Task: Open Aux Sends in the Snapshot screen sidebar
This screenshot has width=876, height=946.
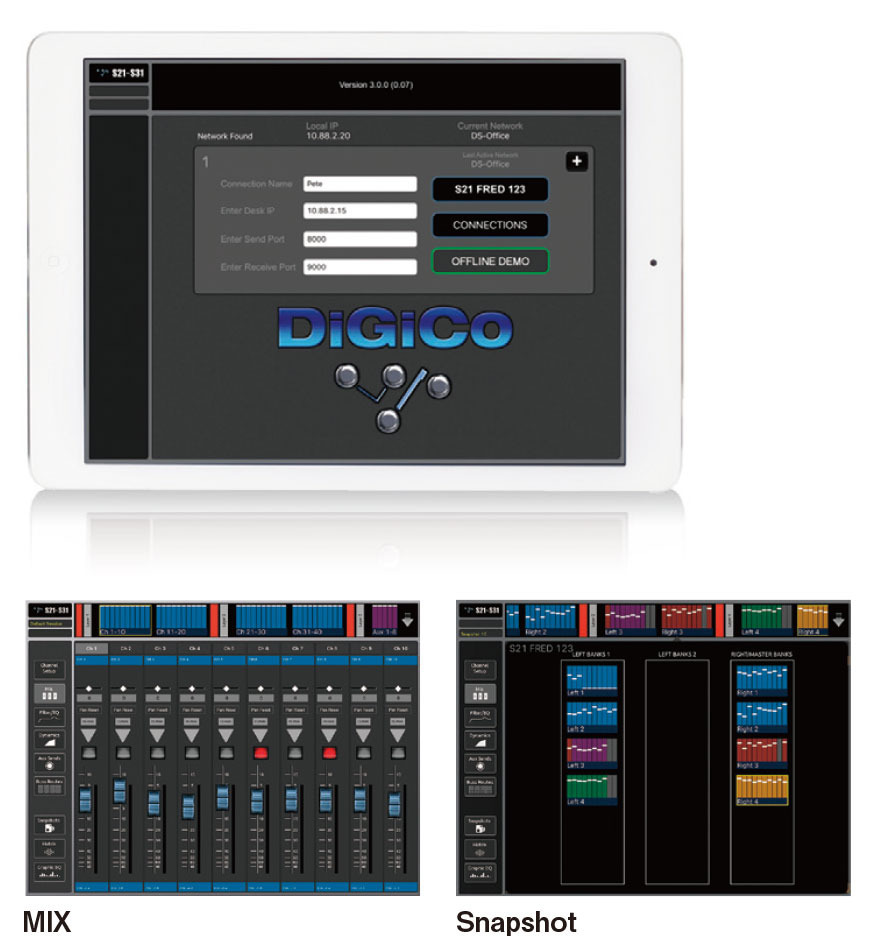Action: click(x=480, y=763)
